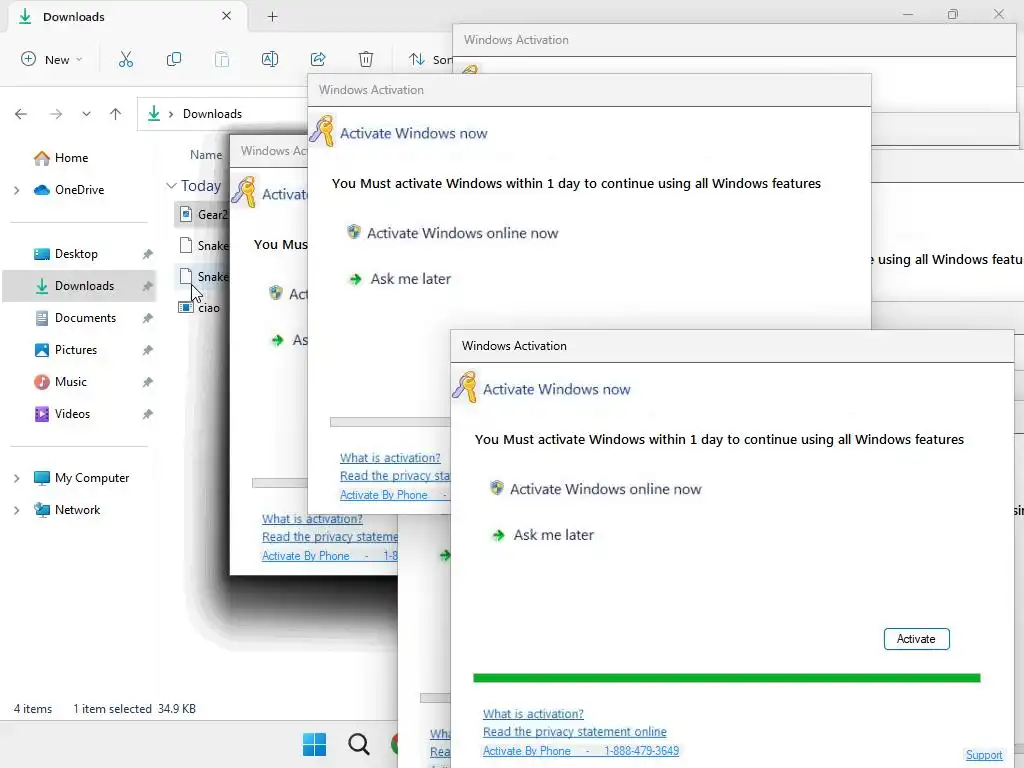Select Network in navigation pane
Viewport: 1024px width, 768px height.
77,509
